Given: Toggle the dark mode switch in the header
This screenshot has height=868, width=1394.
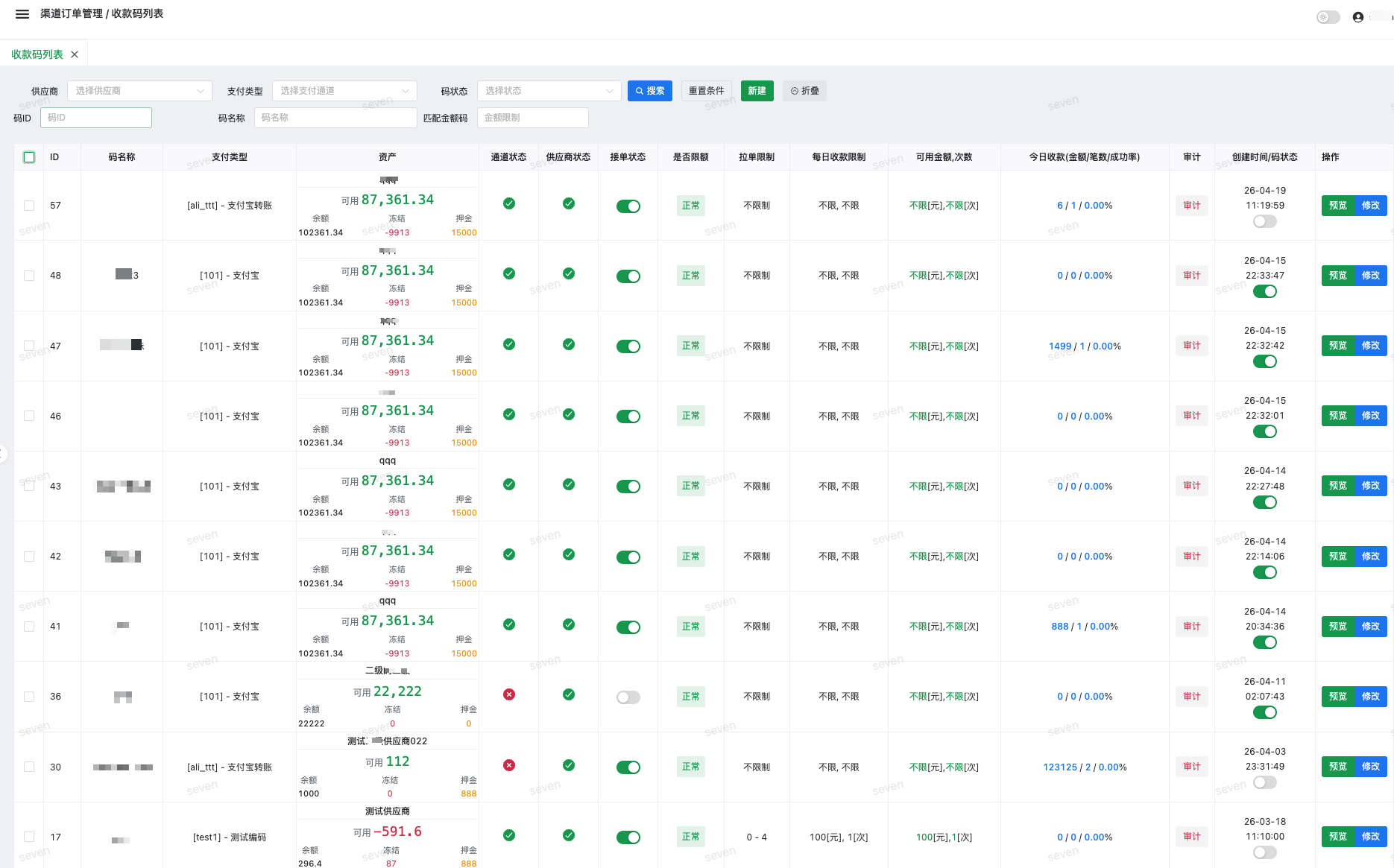Looking at the screenshot, I should [1328, 17].
